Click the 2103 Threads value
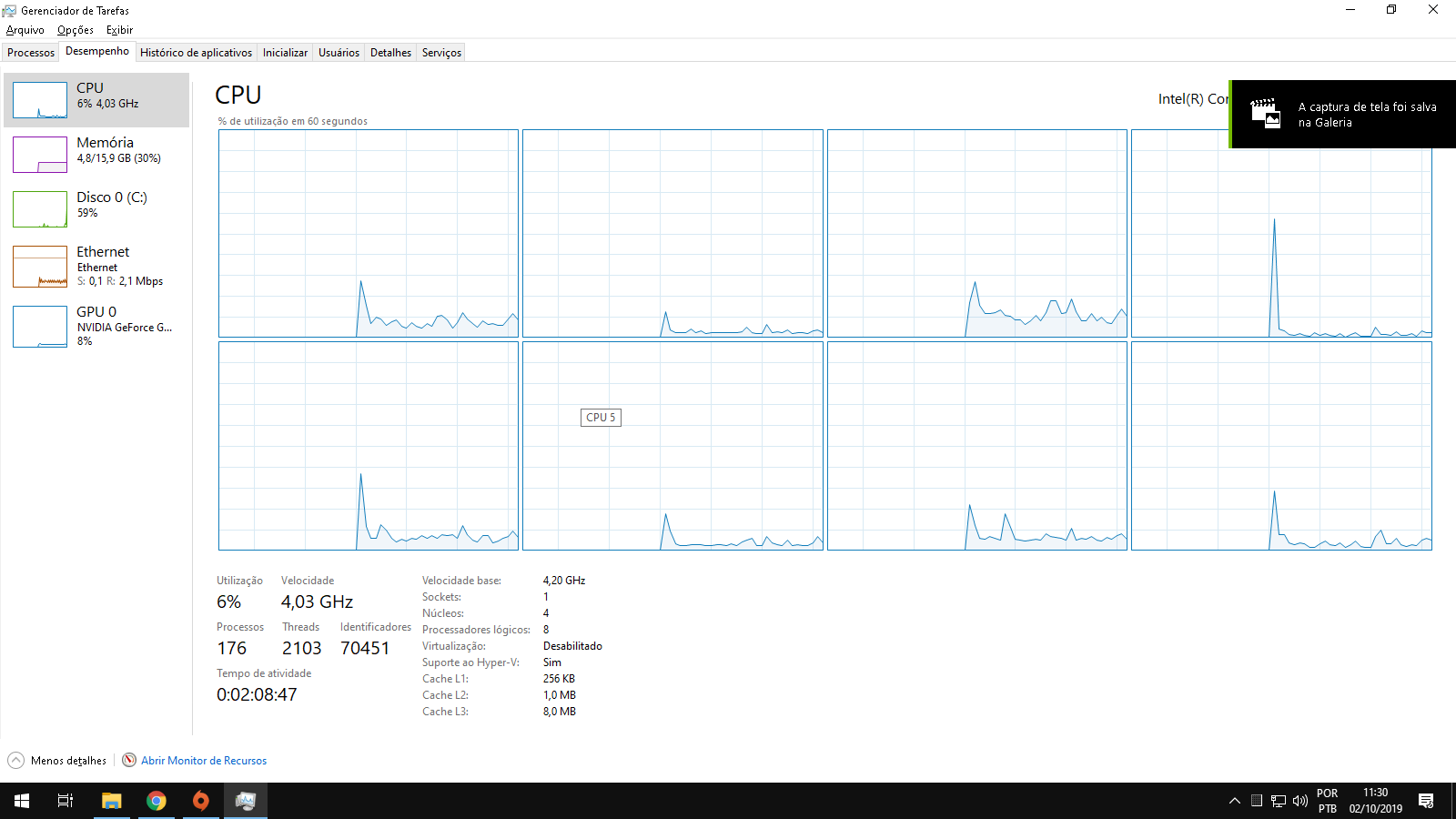The height and width of the screenshot is (819, 1456). click(x=301, y=648)
